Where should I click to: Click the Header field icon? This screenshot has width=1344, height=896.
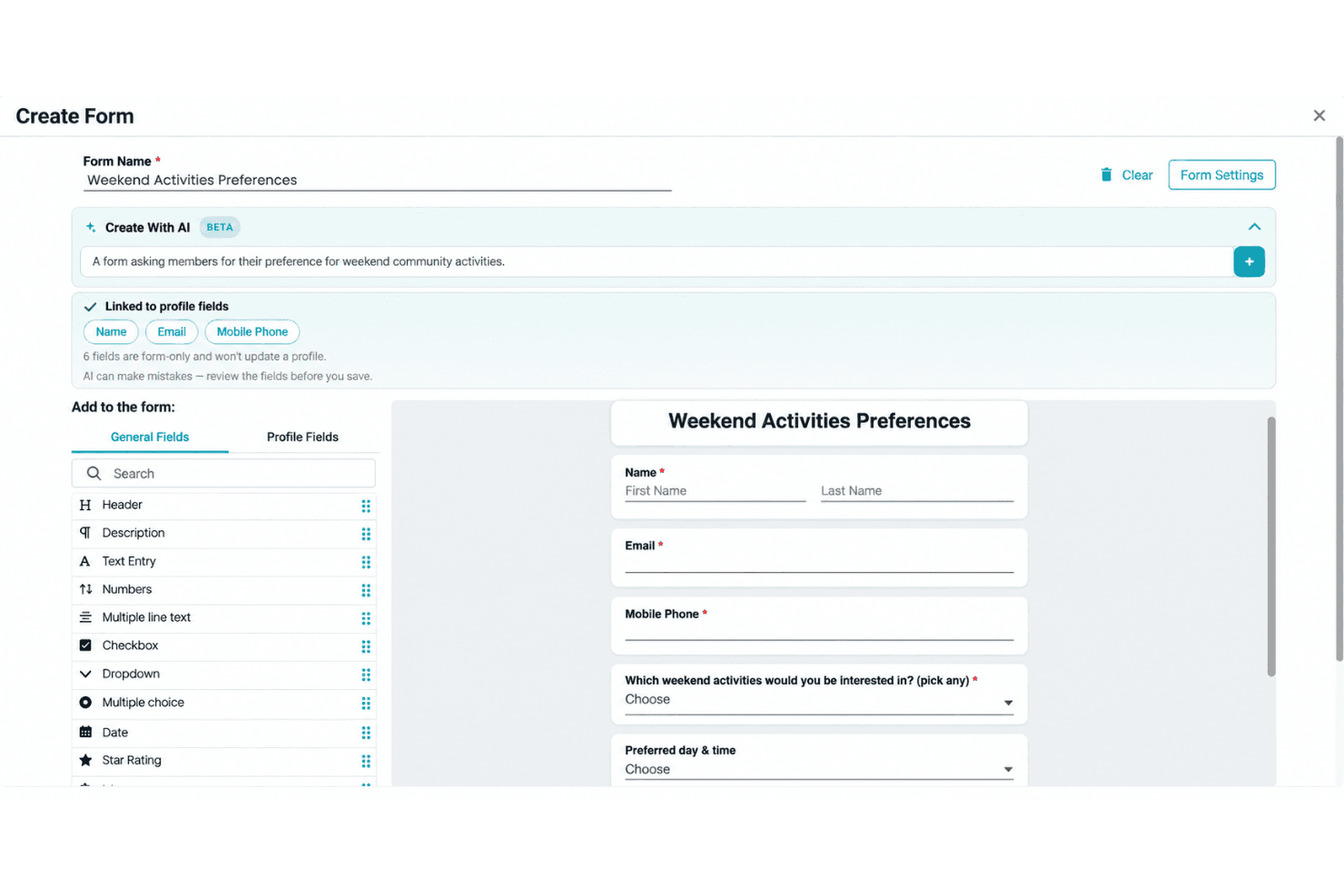[x=85, y=505]
